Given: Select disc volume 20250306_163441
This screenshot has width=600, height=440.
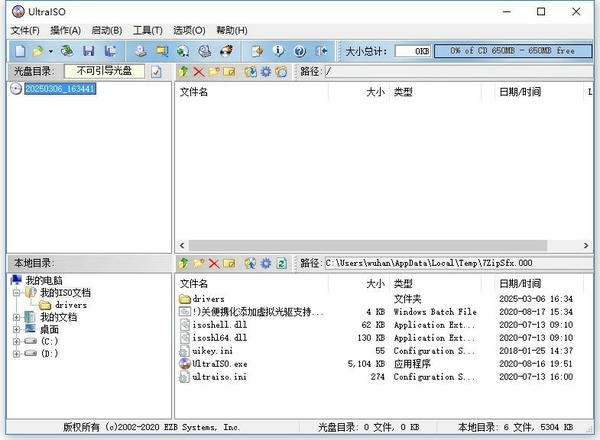Looking at the screenshot, I should click(x=60, y=89).
